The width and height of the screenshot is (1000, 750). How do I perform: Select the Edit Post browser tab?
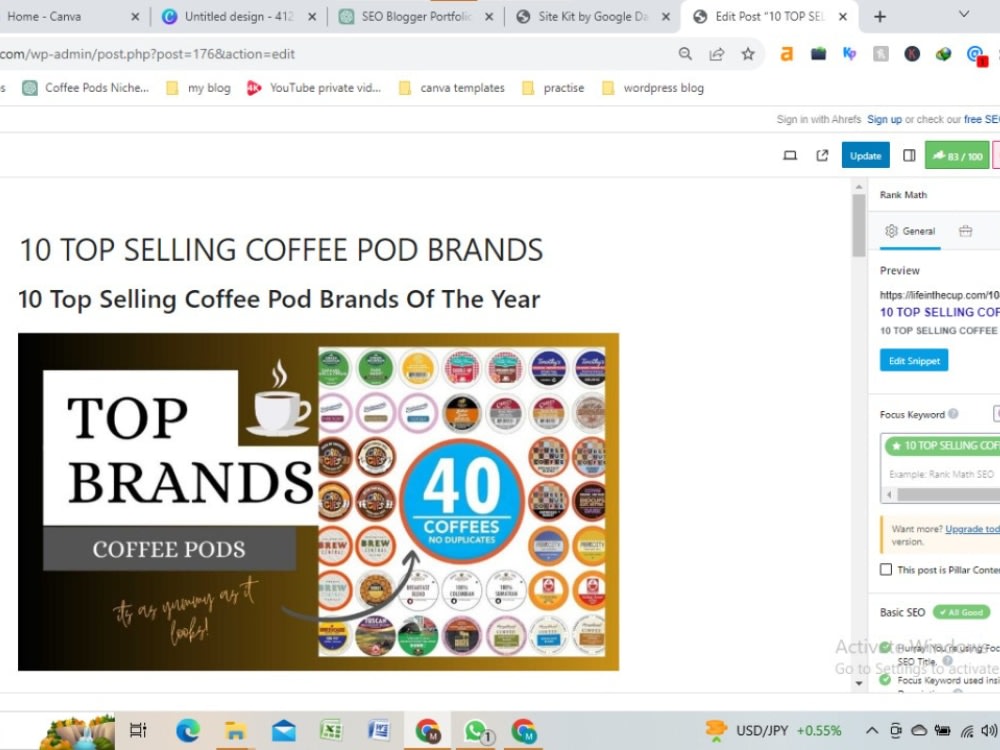click(768, 17)
